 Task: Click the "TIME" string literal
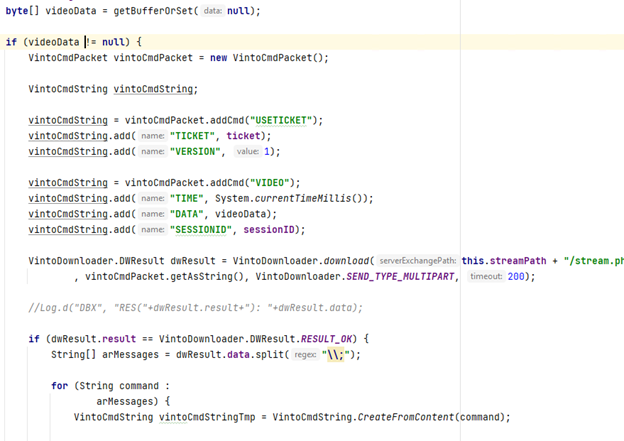187,198
